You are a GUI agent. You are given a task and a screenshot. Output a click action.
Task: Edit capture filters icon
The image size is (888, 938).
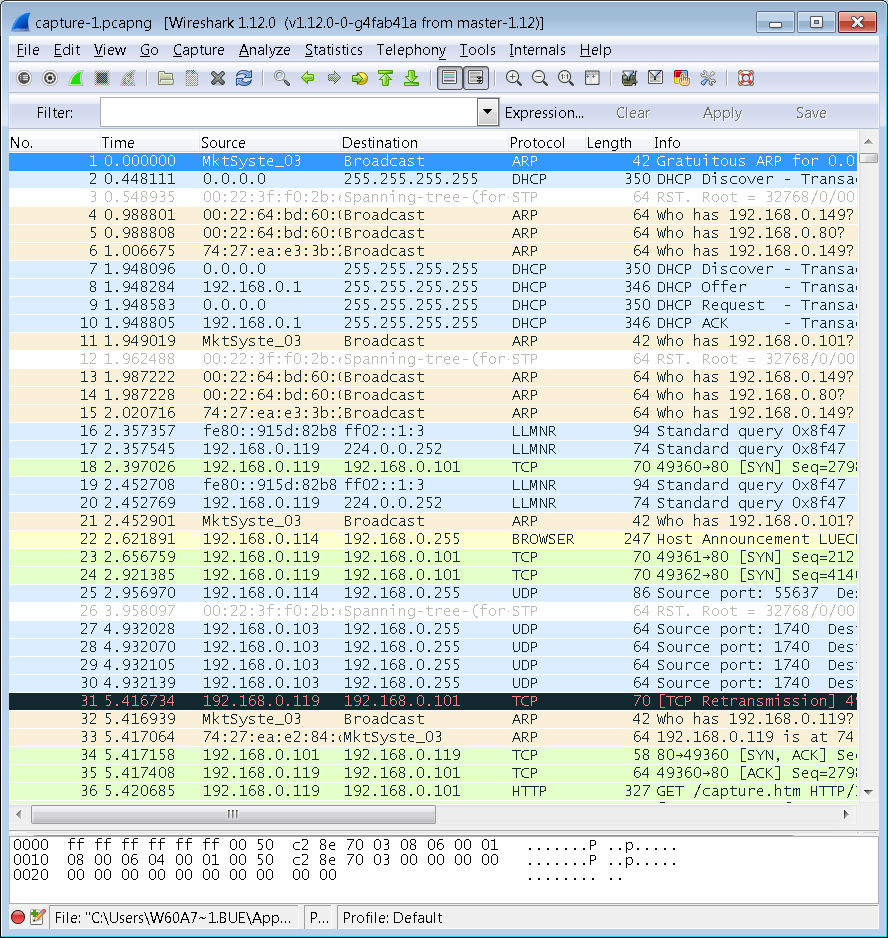[629, 78]
